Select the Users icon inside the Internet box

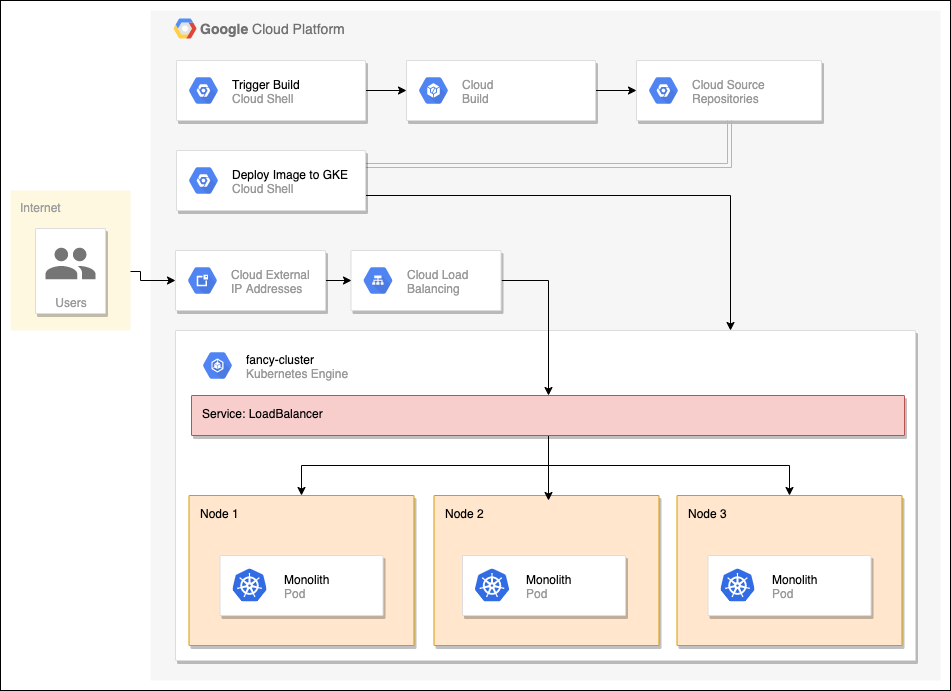(x=70, y=263)
